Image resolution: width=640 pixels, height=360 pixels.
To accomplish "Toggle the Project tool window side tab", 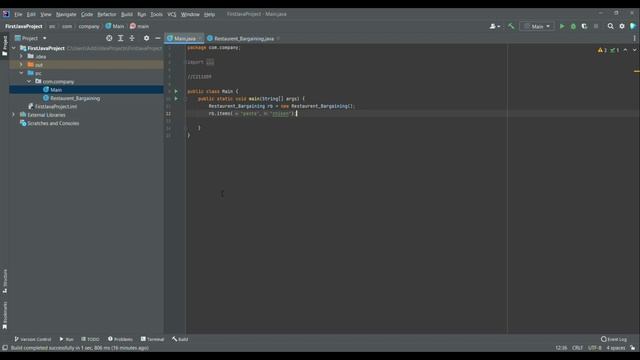I will pos(4,46).
